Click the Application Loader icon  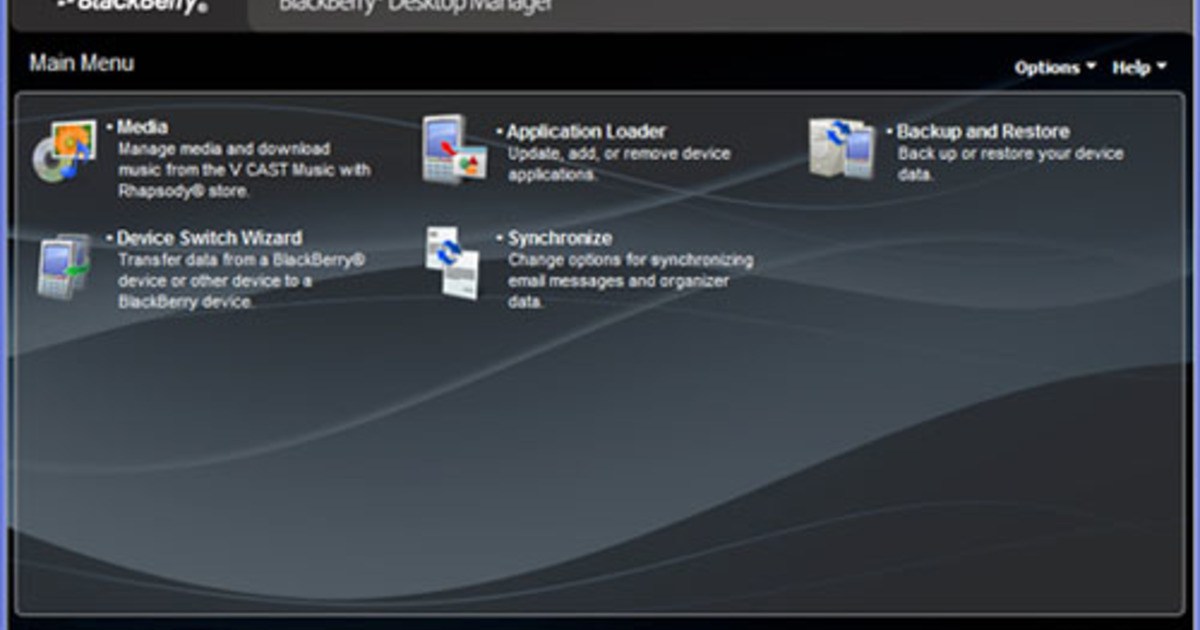(453, 150)
